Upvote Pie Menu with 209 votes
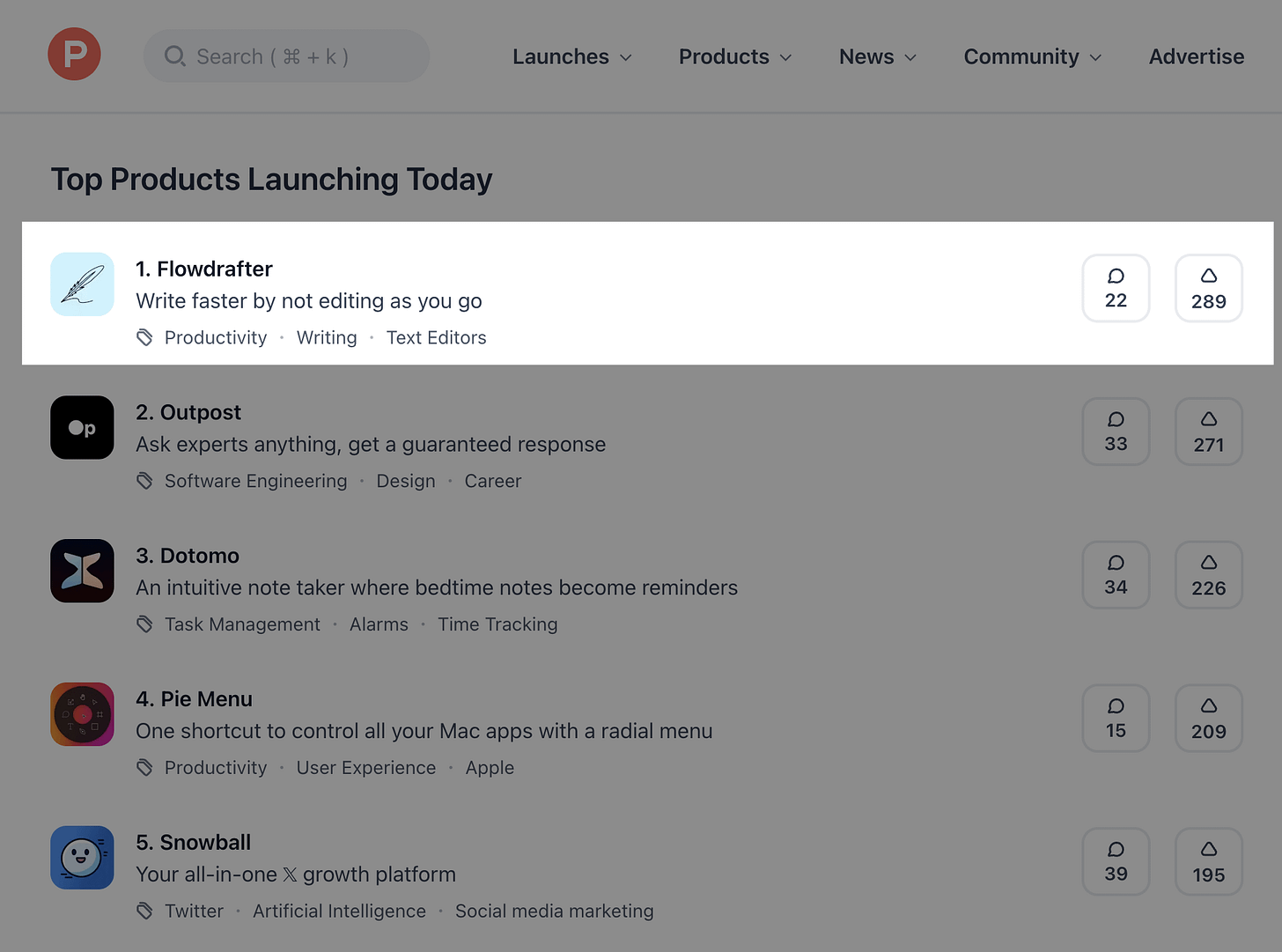Screen dimensions: 1282x952 (x=1209, y=719)
